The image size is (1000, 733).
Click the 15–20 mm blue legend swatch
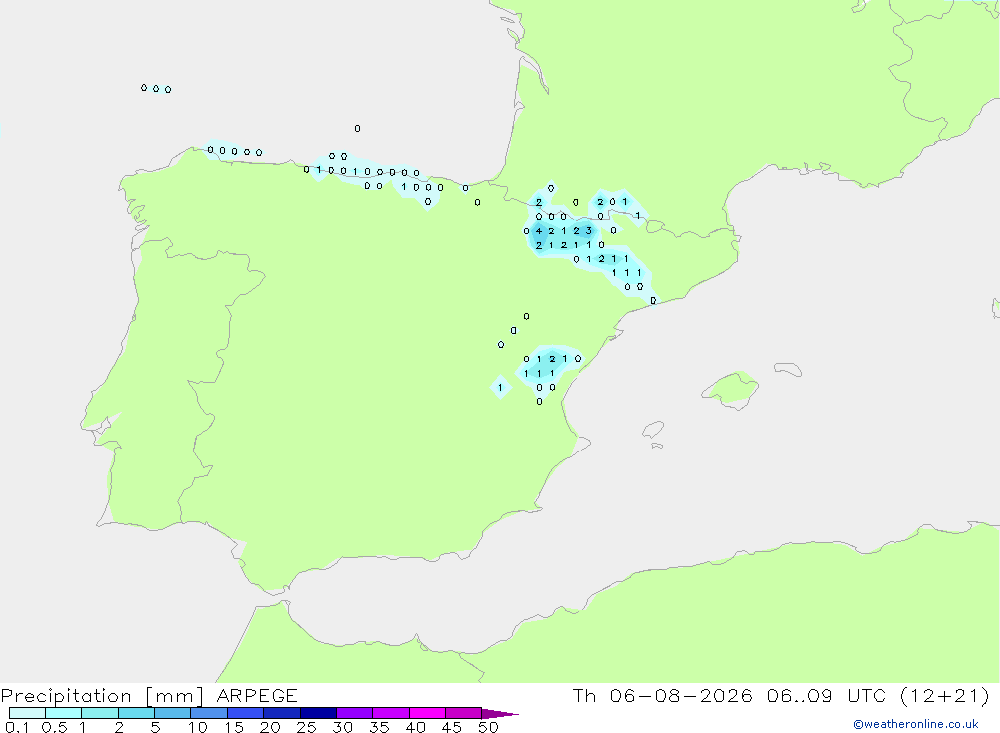coord(245,713)
